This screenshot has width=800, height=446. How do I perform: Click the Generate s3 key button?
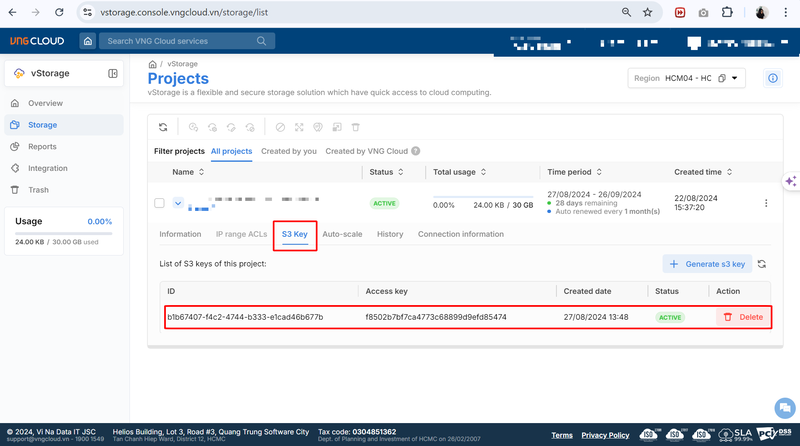[x=706, y=264]
